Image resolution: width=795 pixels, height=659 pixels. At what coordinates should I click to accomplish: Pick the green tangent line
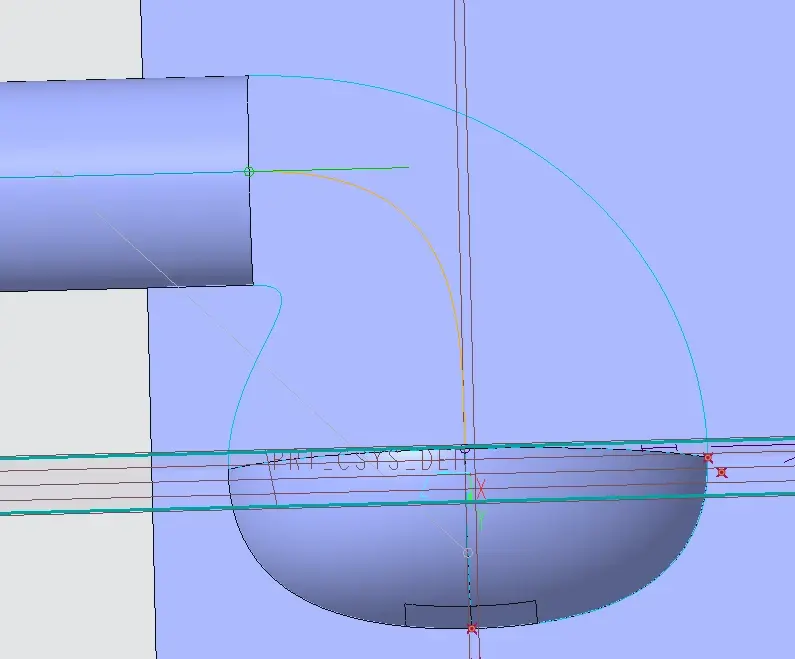[x=330, y=169]
